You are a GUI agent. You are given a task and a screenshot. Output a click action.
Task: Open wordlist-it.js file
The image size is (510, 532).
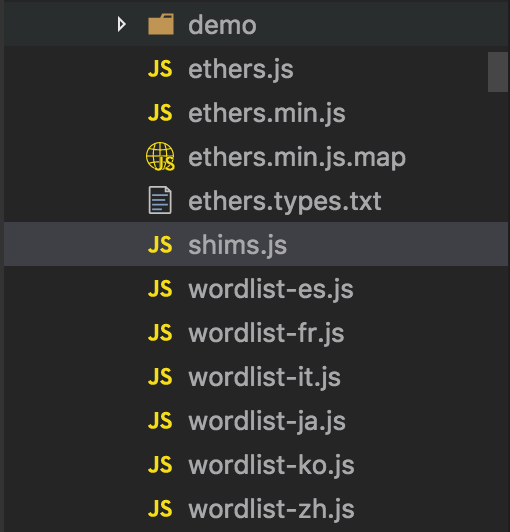265,377
